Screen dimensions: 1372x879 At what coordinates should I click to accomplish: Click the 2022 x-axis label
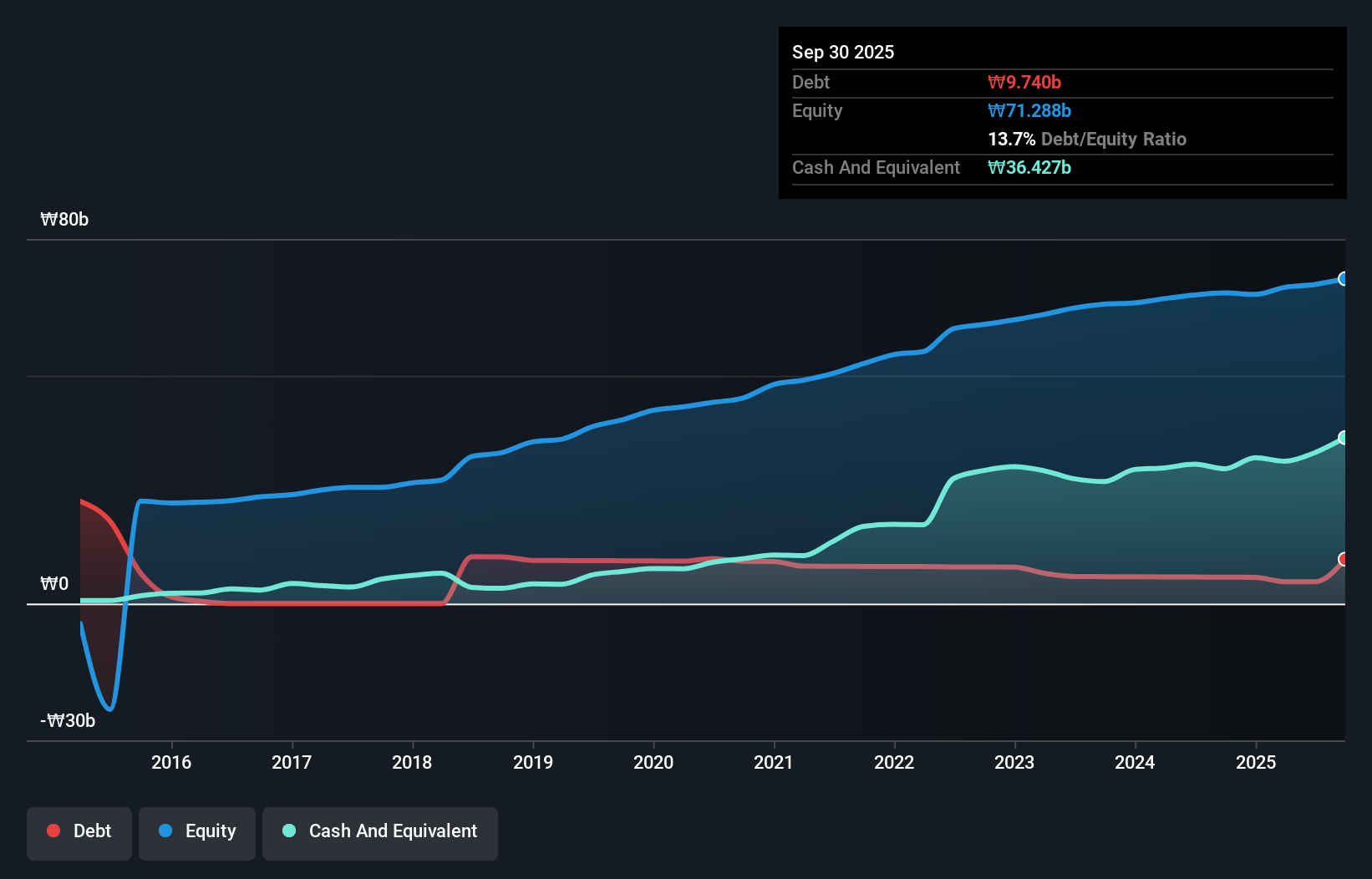(894, 762)
